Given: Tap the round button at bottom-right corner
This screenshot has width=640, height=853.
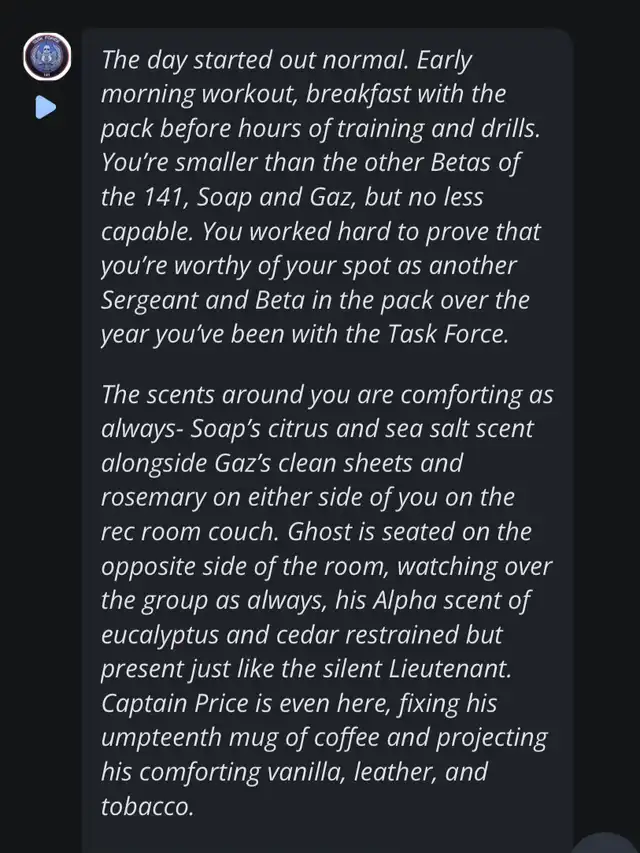Looking at the screenshot, I should tap(606, 843).
